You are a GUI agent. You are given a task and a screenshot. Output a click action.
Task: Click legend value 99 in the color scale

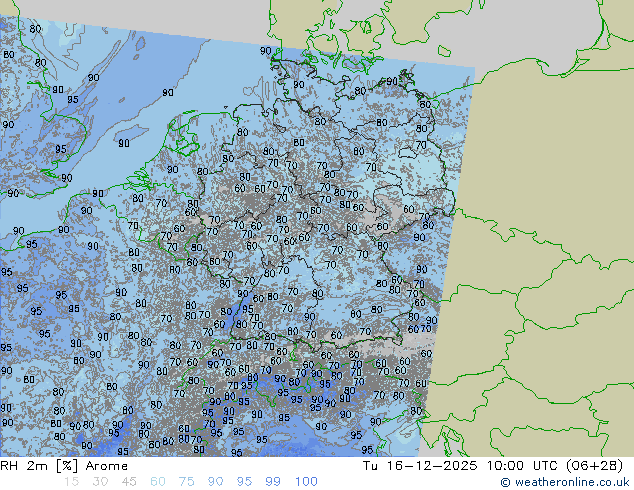click(273, 482)
